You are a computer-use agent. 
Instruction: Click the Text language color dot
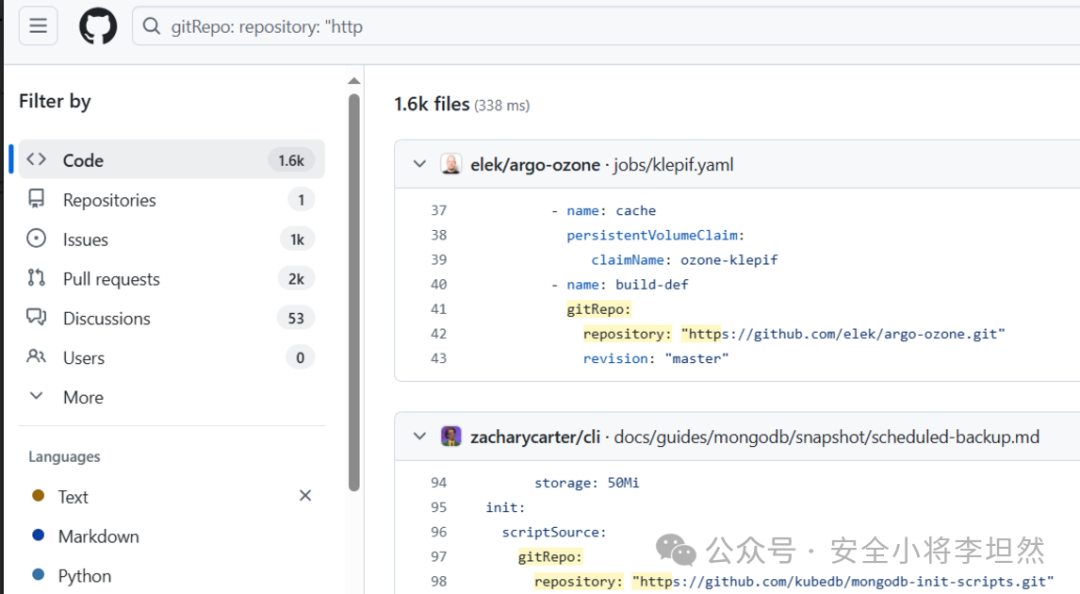point(39,495)
